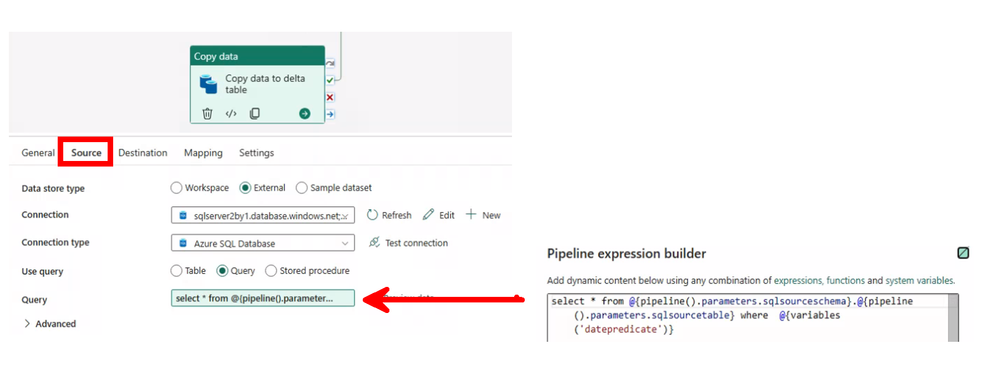Click the green arrow circle on Copy data
Screen dimensions: 999x373
click(305, 113)
